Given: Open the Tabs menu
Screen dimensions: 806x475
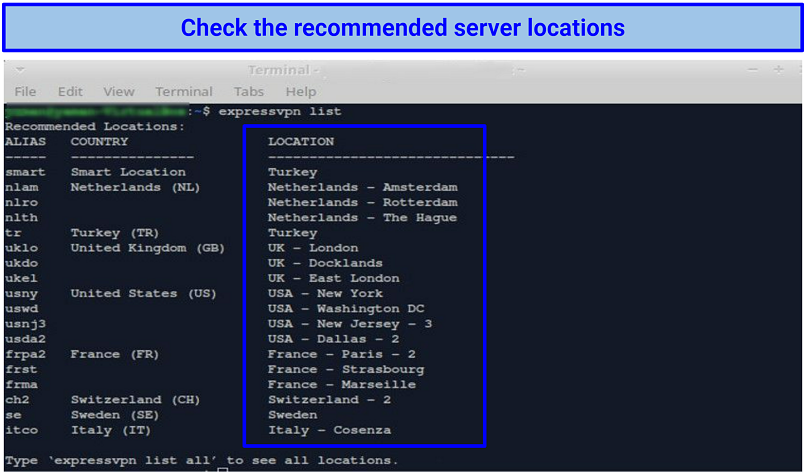Looking at the screenshot, I should tap(249, 92).
